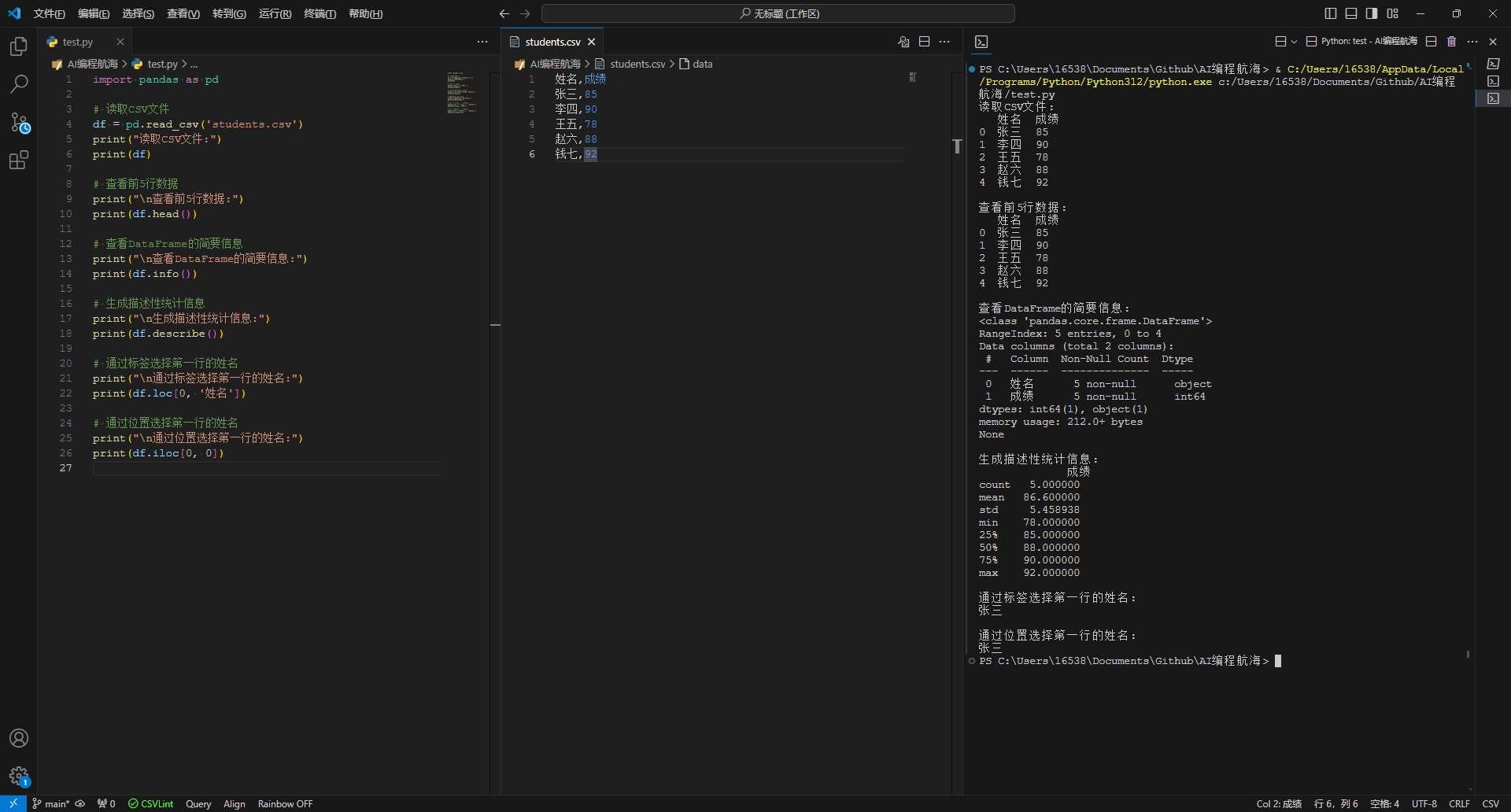The height and width of the screenshot is (812, 1511).
Task: Click the remote window indicator in status bar
Action: 13,803
